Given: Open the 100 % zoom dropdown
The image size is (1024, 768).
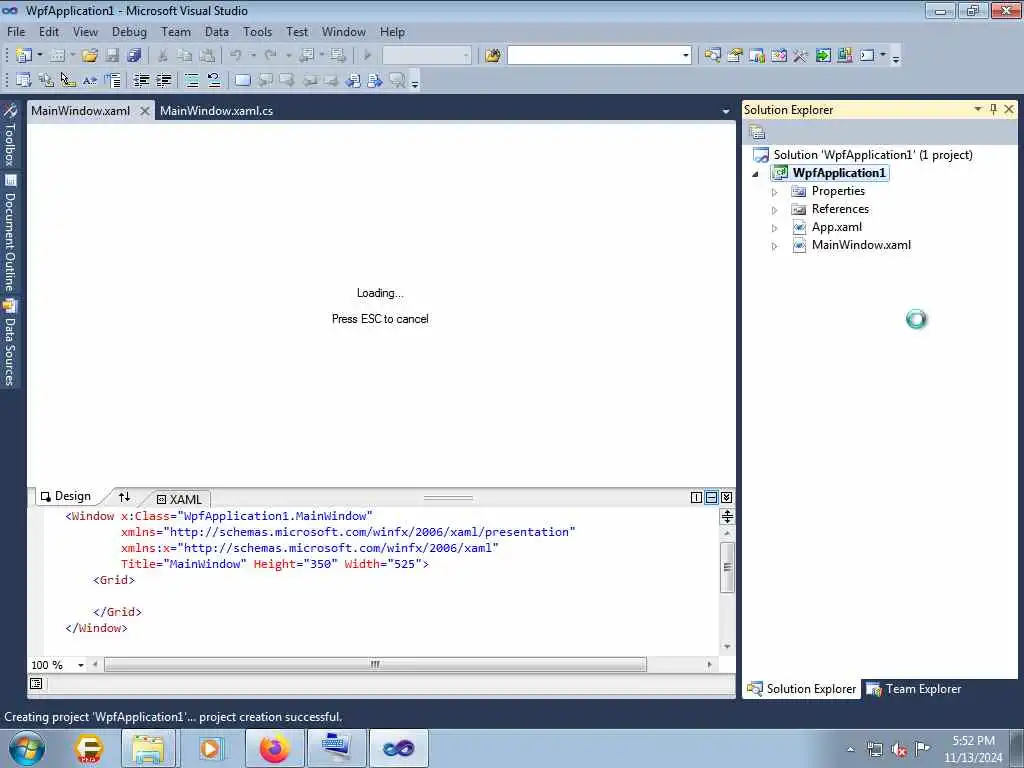Looking at the screenshot, I should [81, 665].
